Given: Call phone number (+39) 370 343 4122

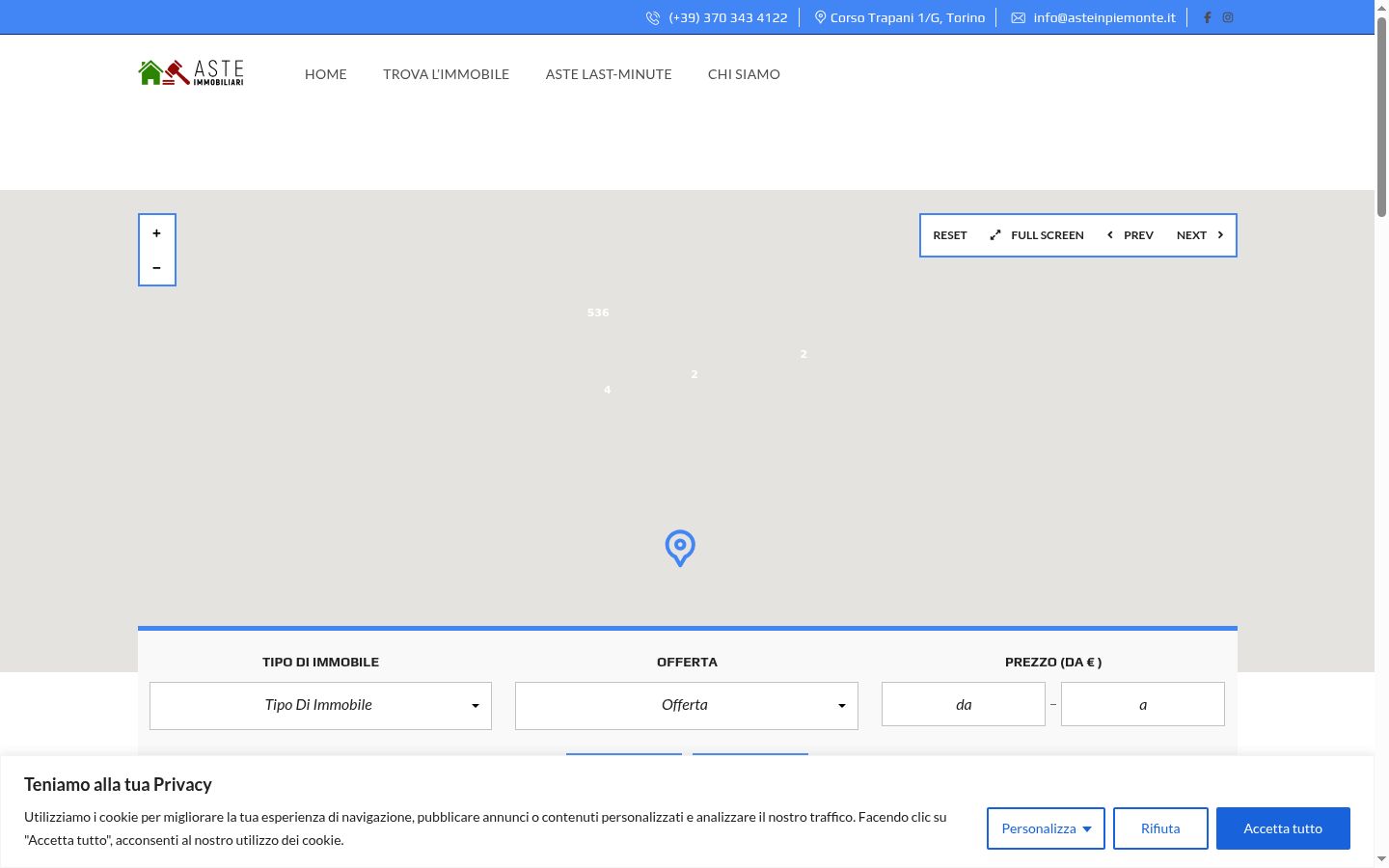Looking at the screenshot, I should 728,17.
